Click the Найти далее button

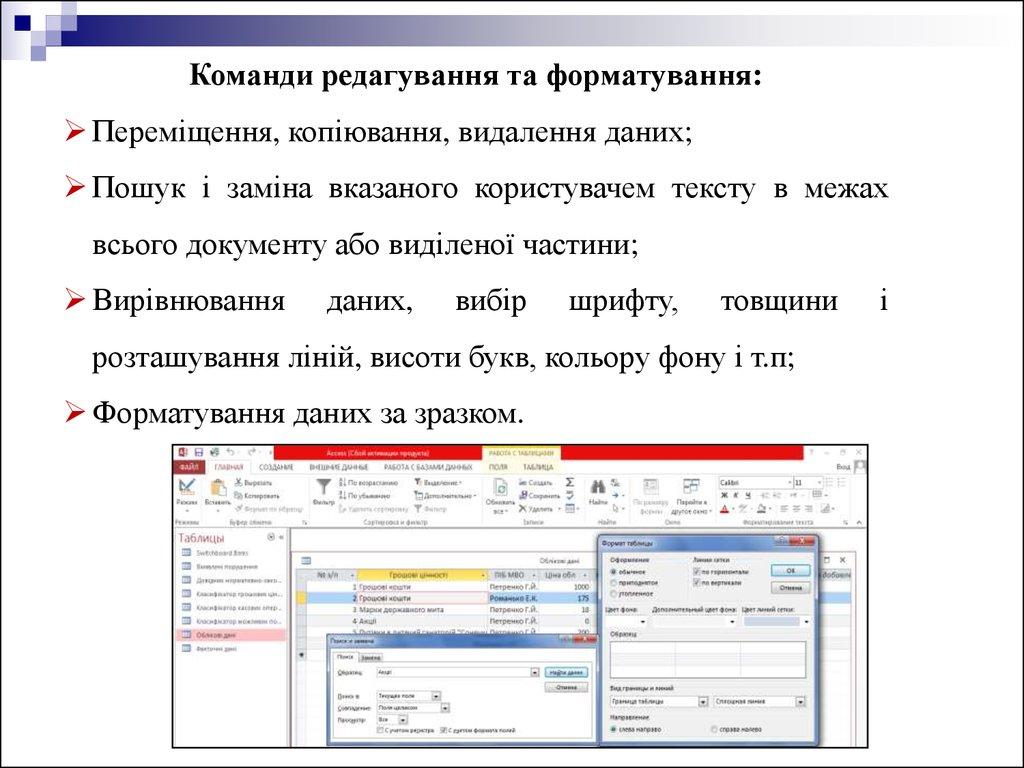click(x=566, y=673)
